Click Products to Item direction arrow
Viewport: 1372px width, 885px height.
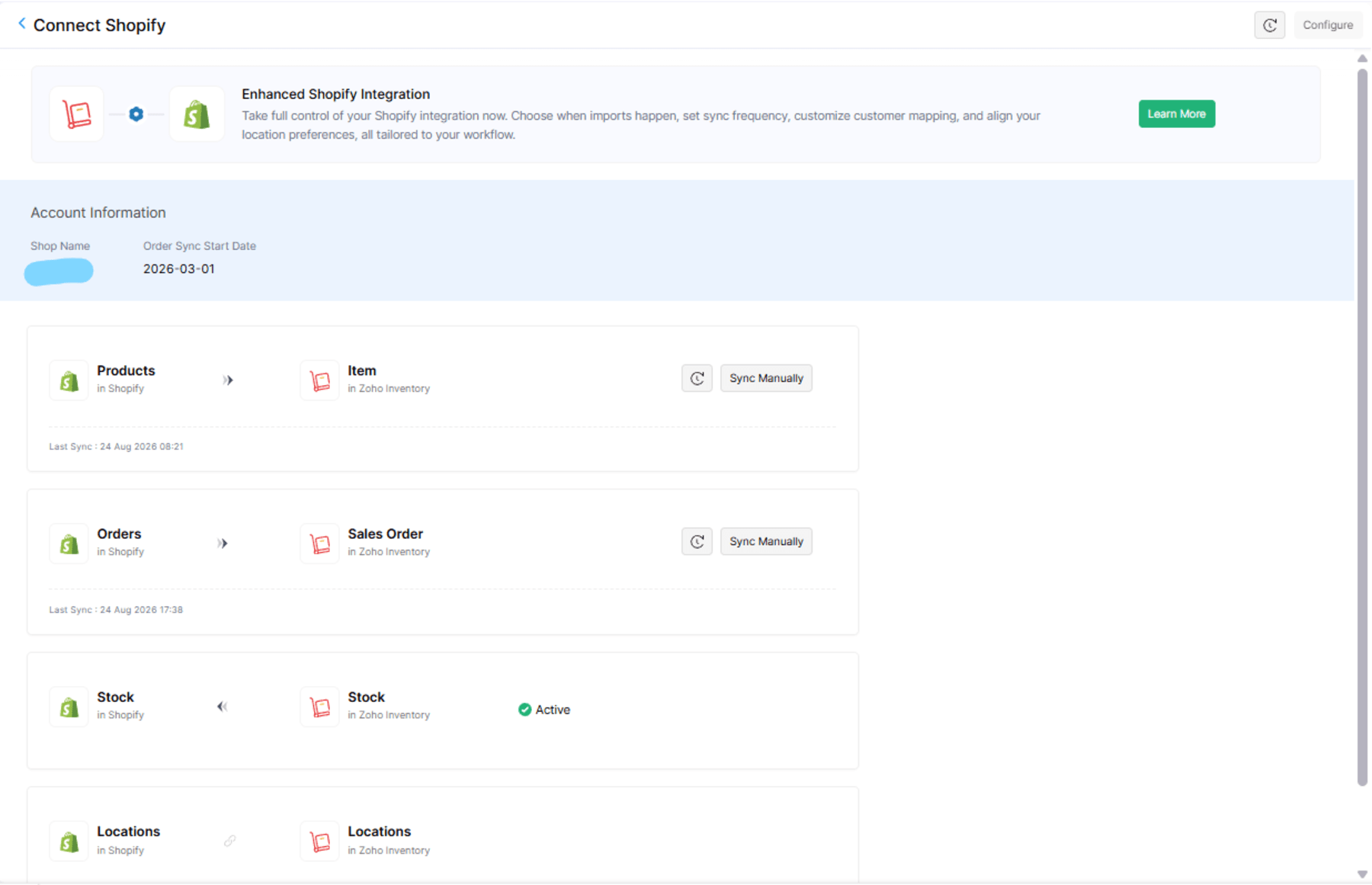tap(228, 380)
